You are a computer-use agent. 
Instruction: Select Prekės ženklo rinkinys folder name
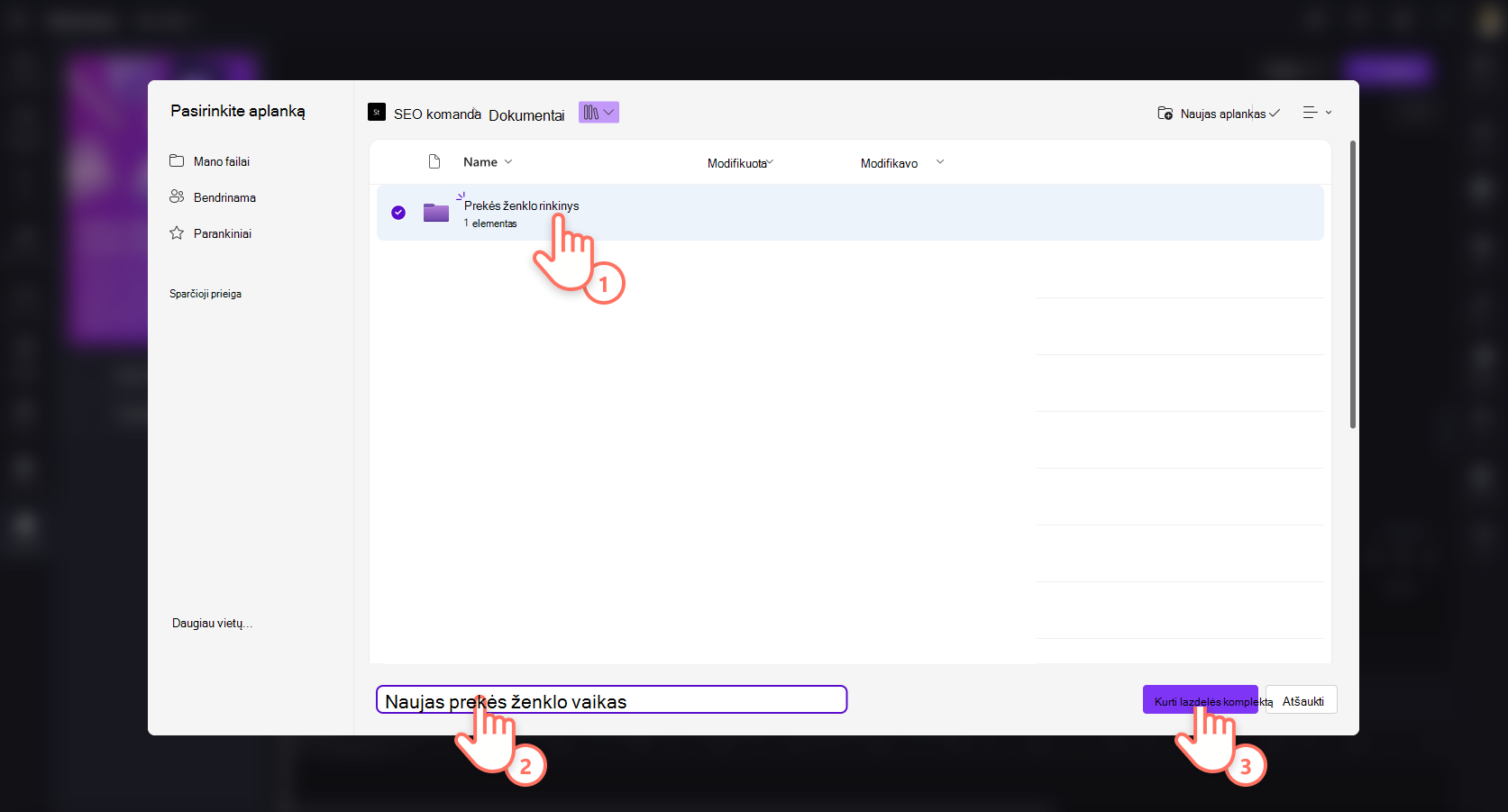click(x=521, y=205)
